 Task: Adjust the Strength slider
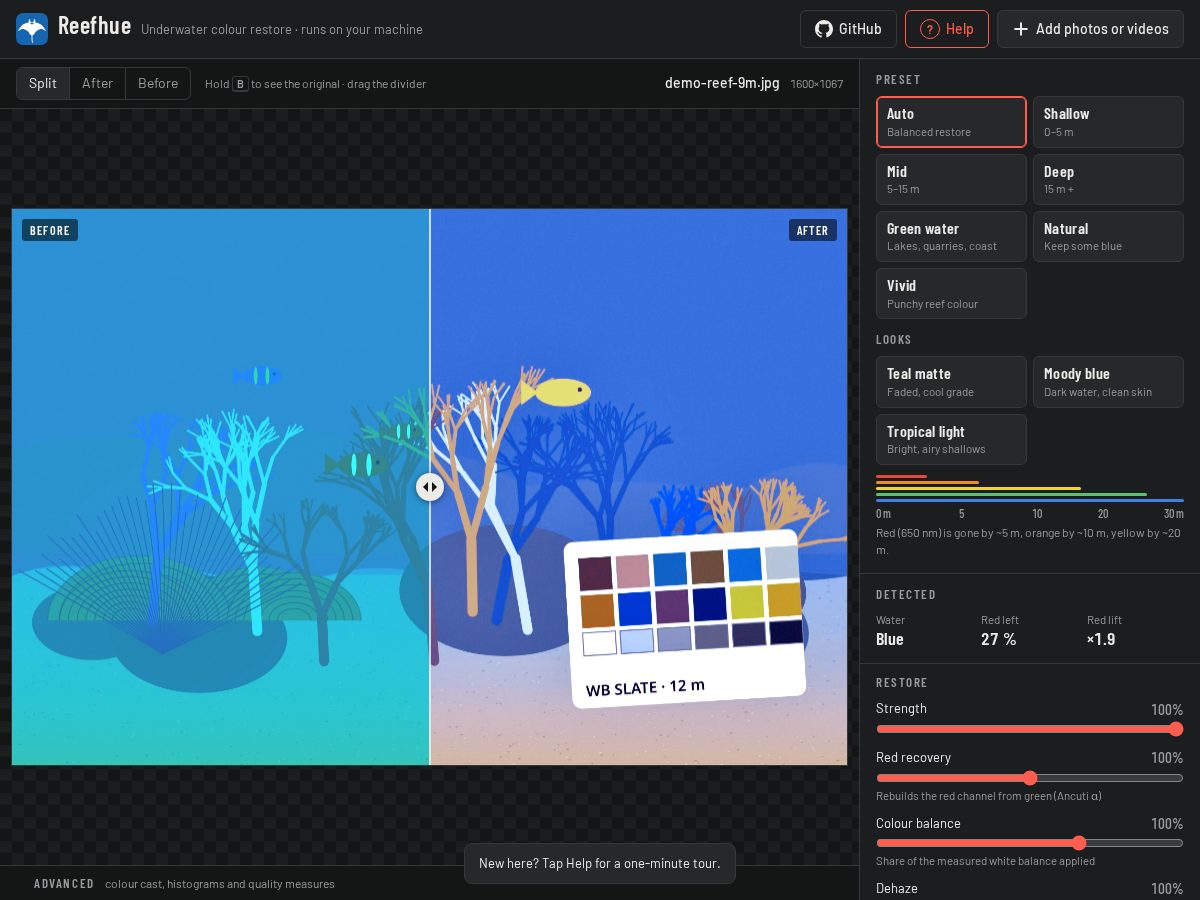[1030, 729]
